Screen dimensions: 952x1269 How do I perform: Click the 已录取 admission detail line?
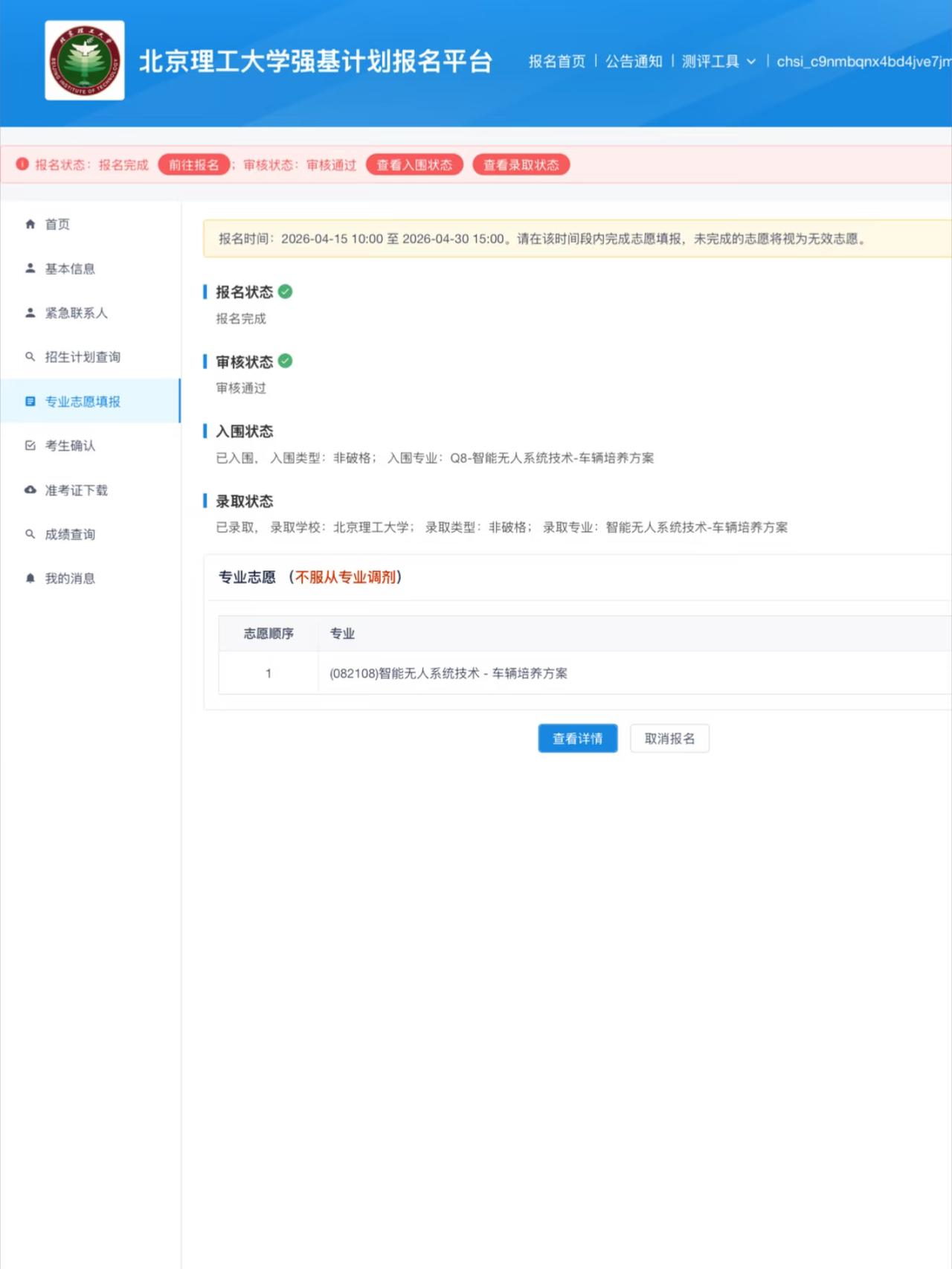click(502, 527)
